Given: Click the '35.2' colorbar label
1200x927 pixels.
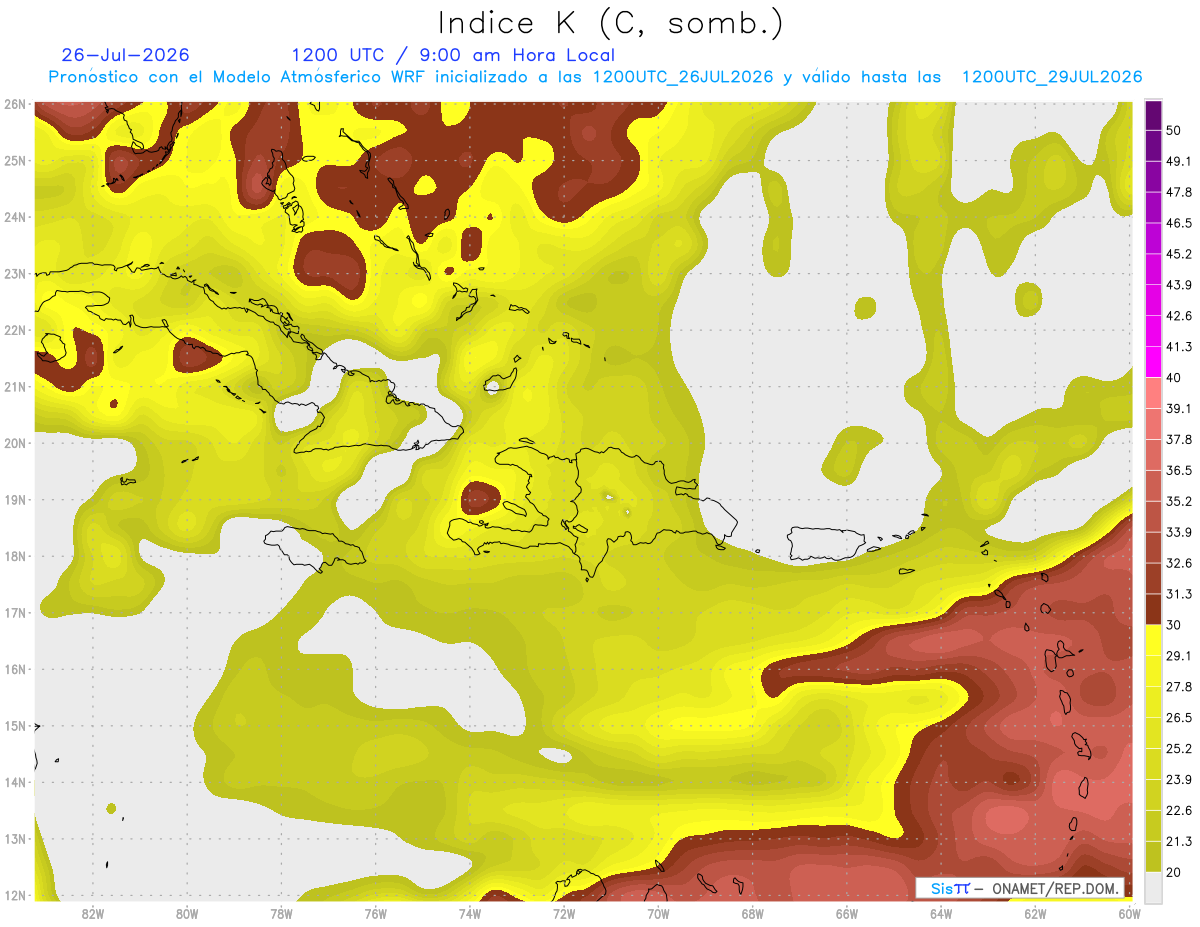Looking at the screenshot, I should tap(1179, 501).
